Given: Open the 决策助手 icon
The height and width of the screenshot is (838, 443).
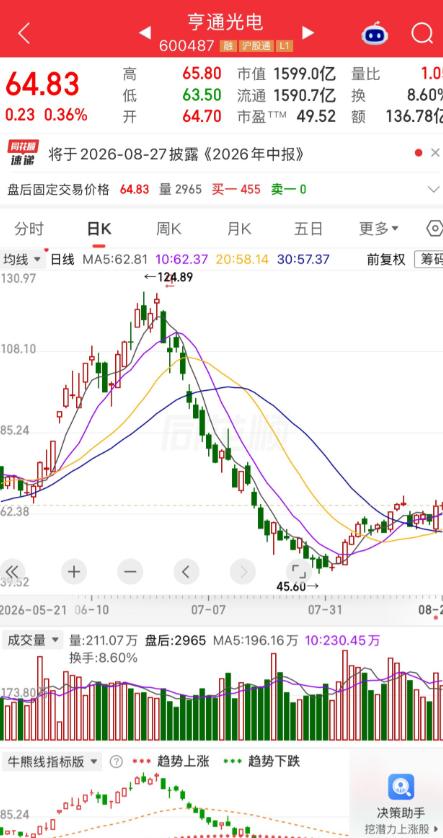Looking at the screenshot, I should click(401, 787).
